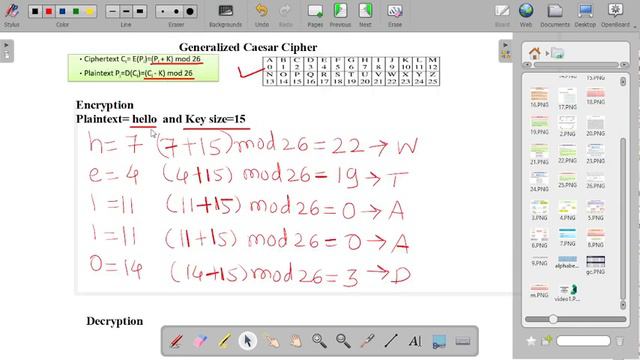The height and width of the screenshot is (360, 640).
Task: Choose the thin line width
Action: pyautogui.click(x=112, y=11)
